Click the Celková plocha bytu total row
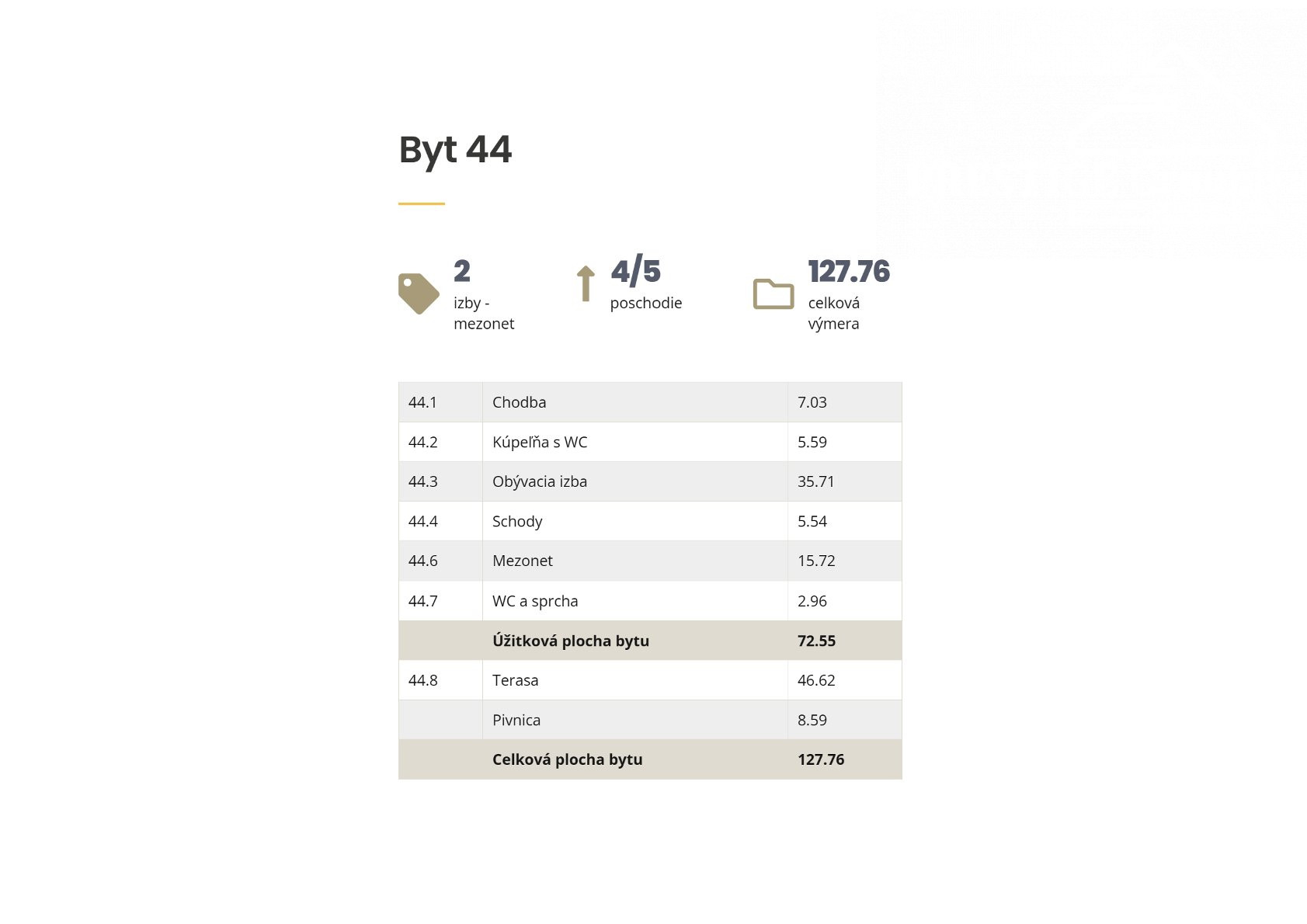Image resolution: width=1307 pixels, height=924 pixels. click(x=650, y=759)
